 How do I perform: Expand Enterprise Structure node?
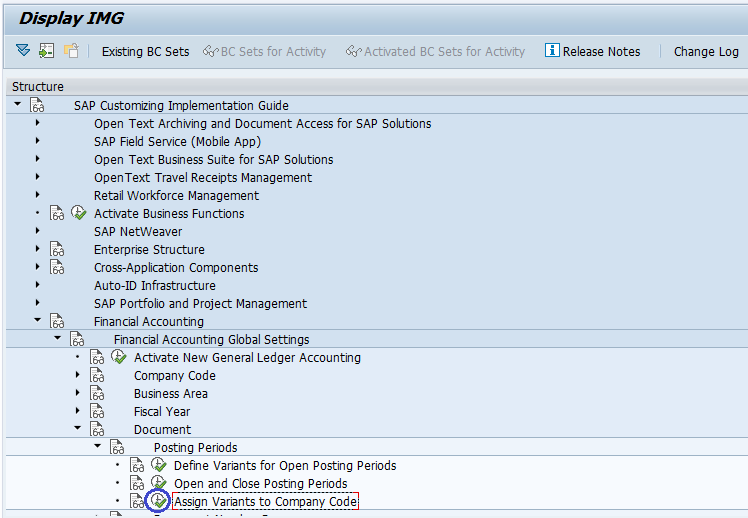point(37,249)
